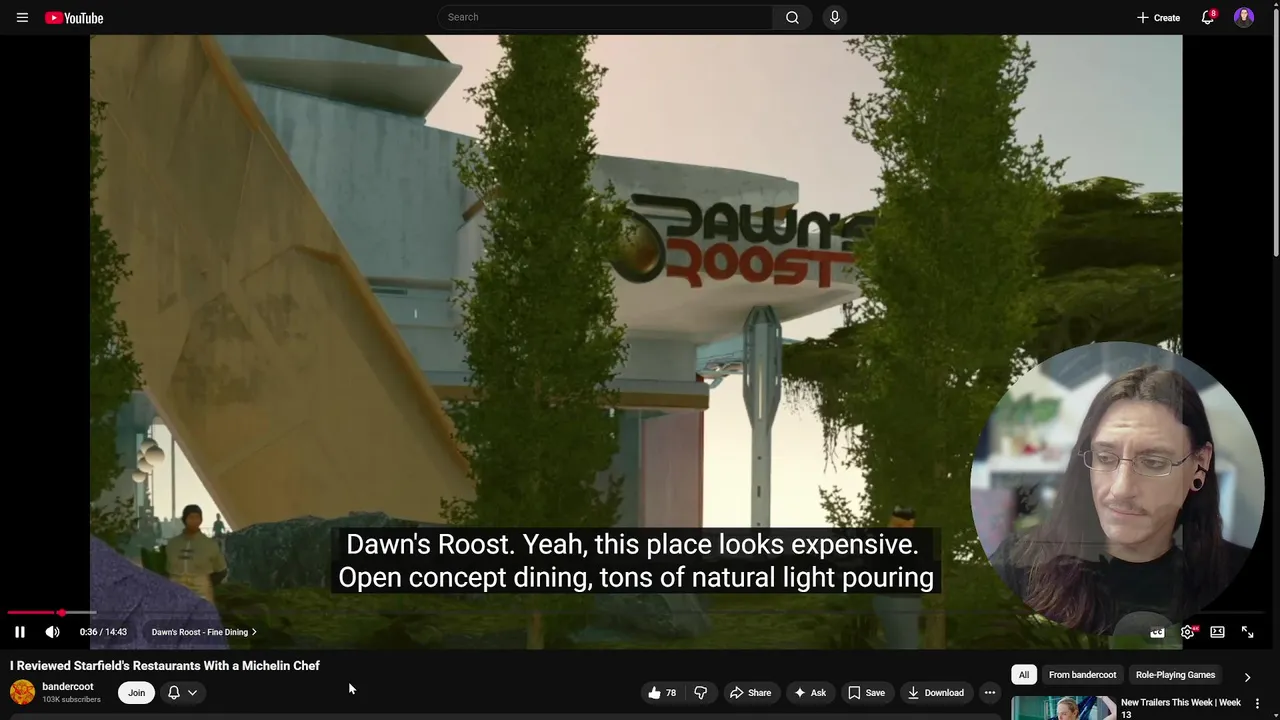Viewport: 1280px width, 720px height.
Task: Open more actions three-dot menu under video
Action: (x=990, y=692)
